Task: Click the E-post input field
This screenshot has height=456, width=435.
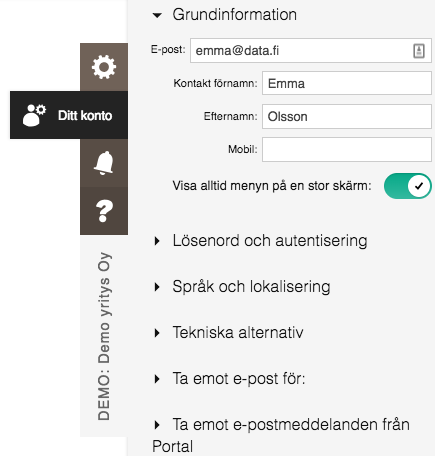Action: pyautogui.click(x=311, y=51)
